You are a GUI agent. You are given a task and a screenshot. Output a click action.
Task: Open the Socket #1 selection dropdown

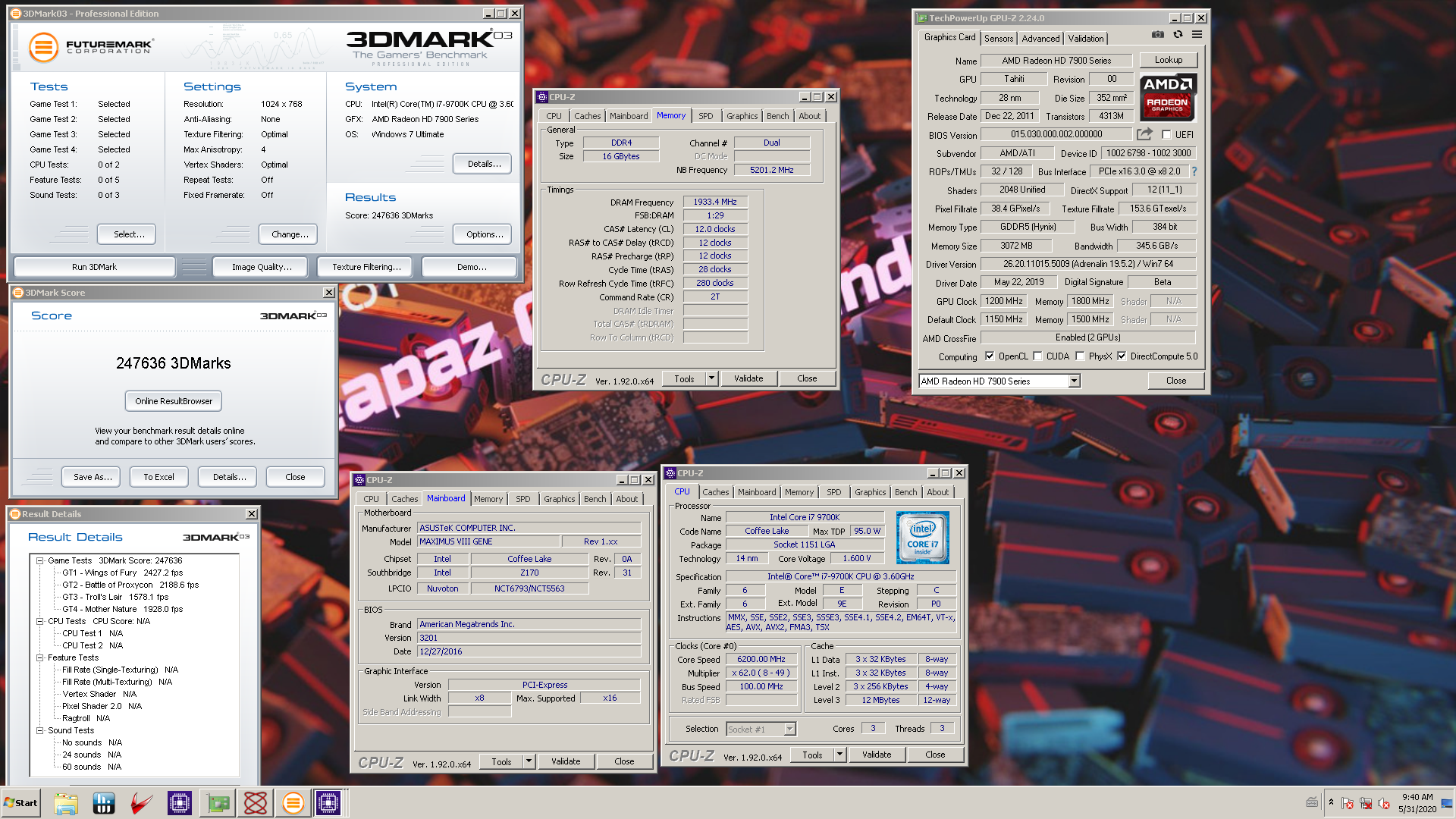tap(789, 729)
